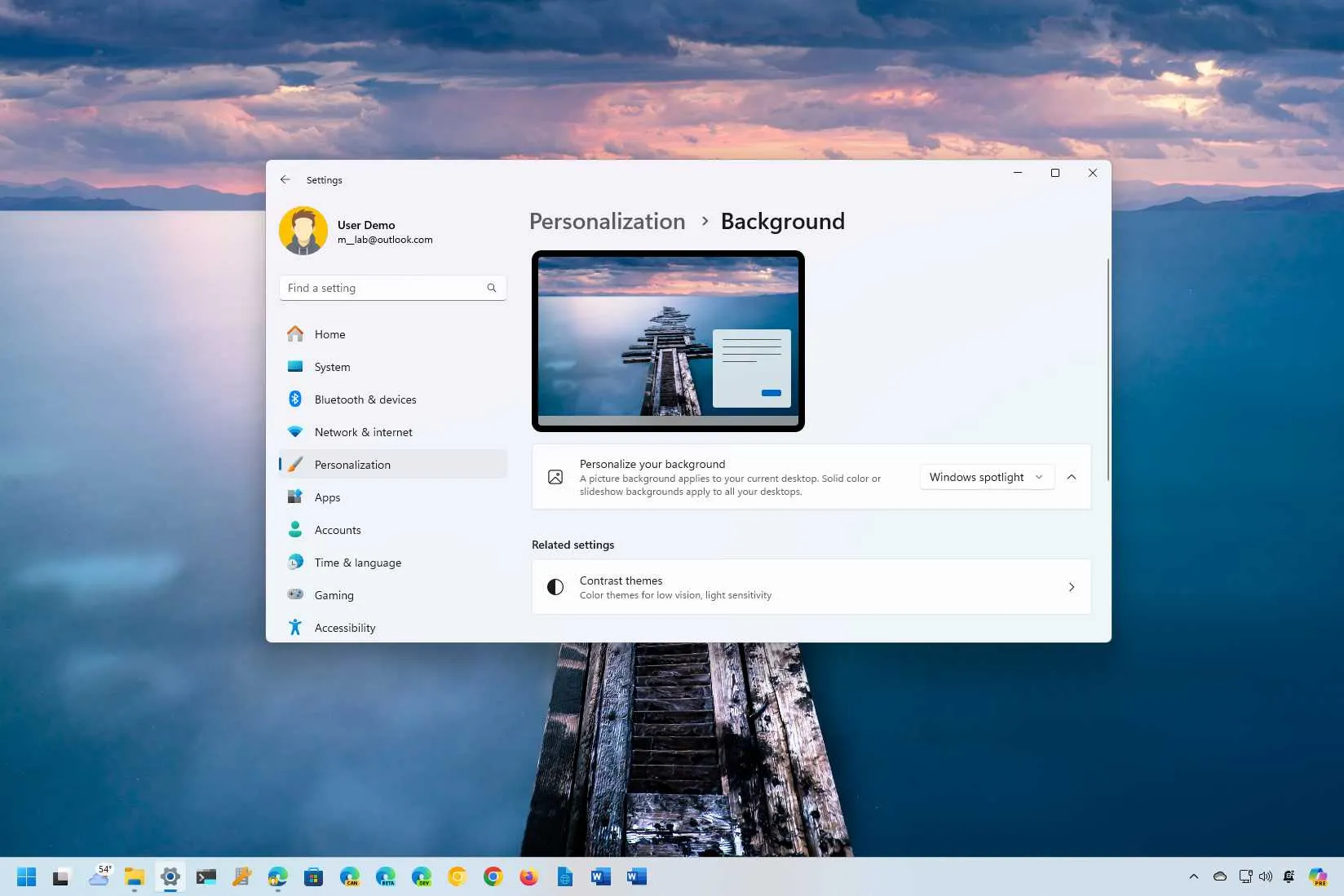
Task: Click the back arrow in Settings
Action: pyautogui.click(x=285, y=179)
